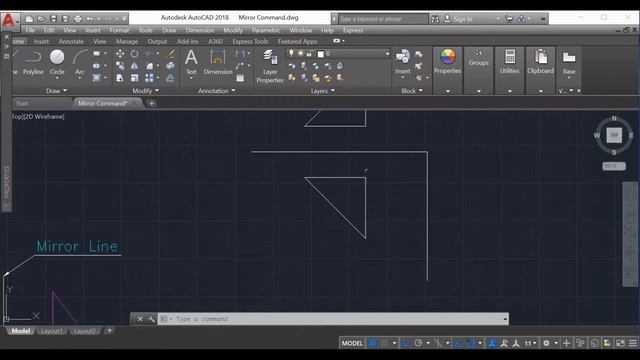This screenshot has height=360, width=640.
Task: Select the Erase tool in Modify panel
Action: point(171,53)
